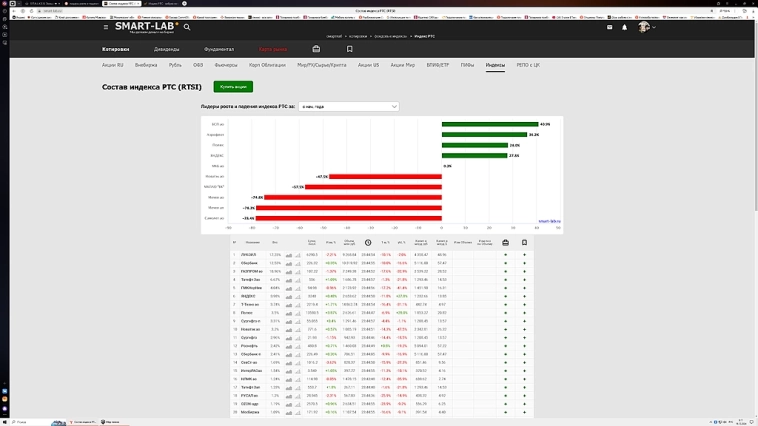
Task: Open the hamburger menu beside the SMART-LAB logo
Action: 107,27
